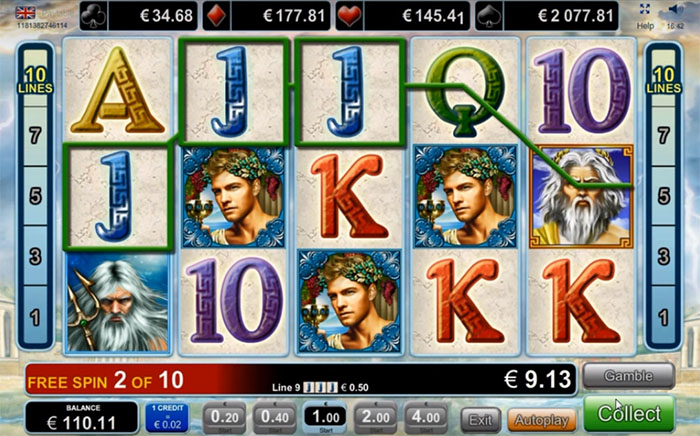Image resolution: width=700 pixels, height=436 pixels.
Task: Click the Gamble button
Action: point(629,376)
